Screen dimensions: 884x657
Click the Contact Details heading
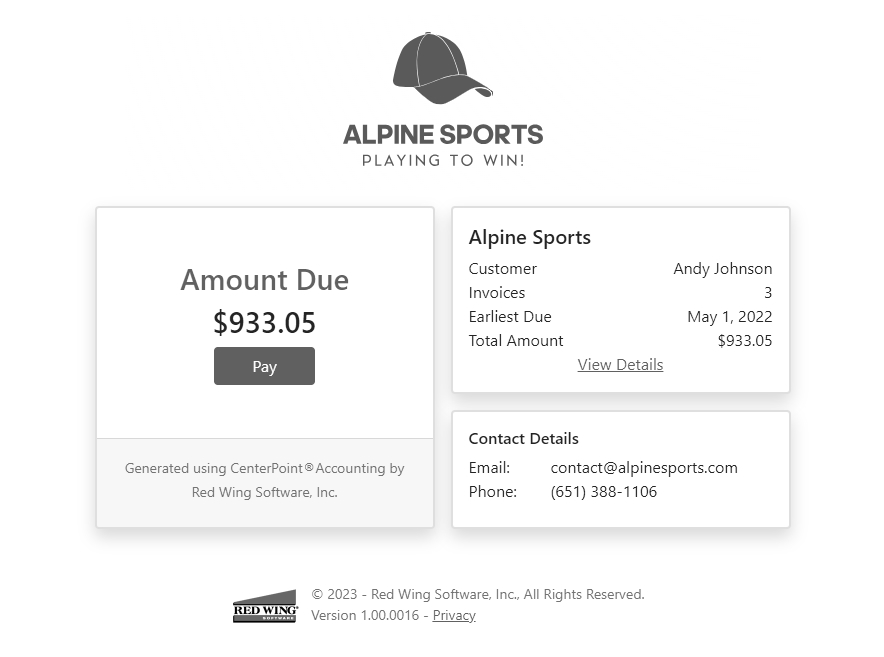[523, 439]
